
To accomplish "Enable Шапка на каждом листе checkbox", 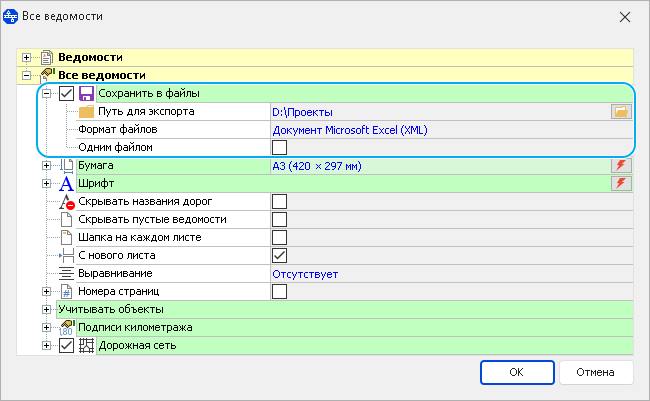I will [279, 237].
